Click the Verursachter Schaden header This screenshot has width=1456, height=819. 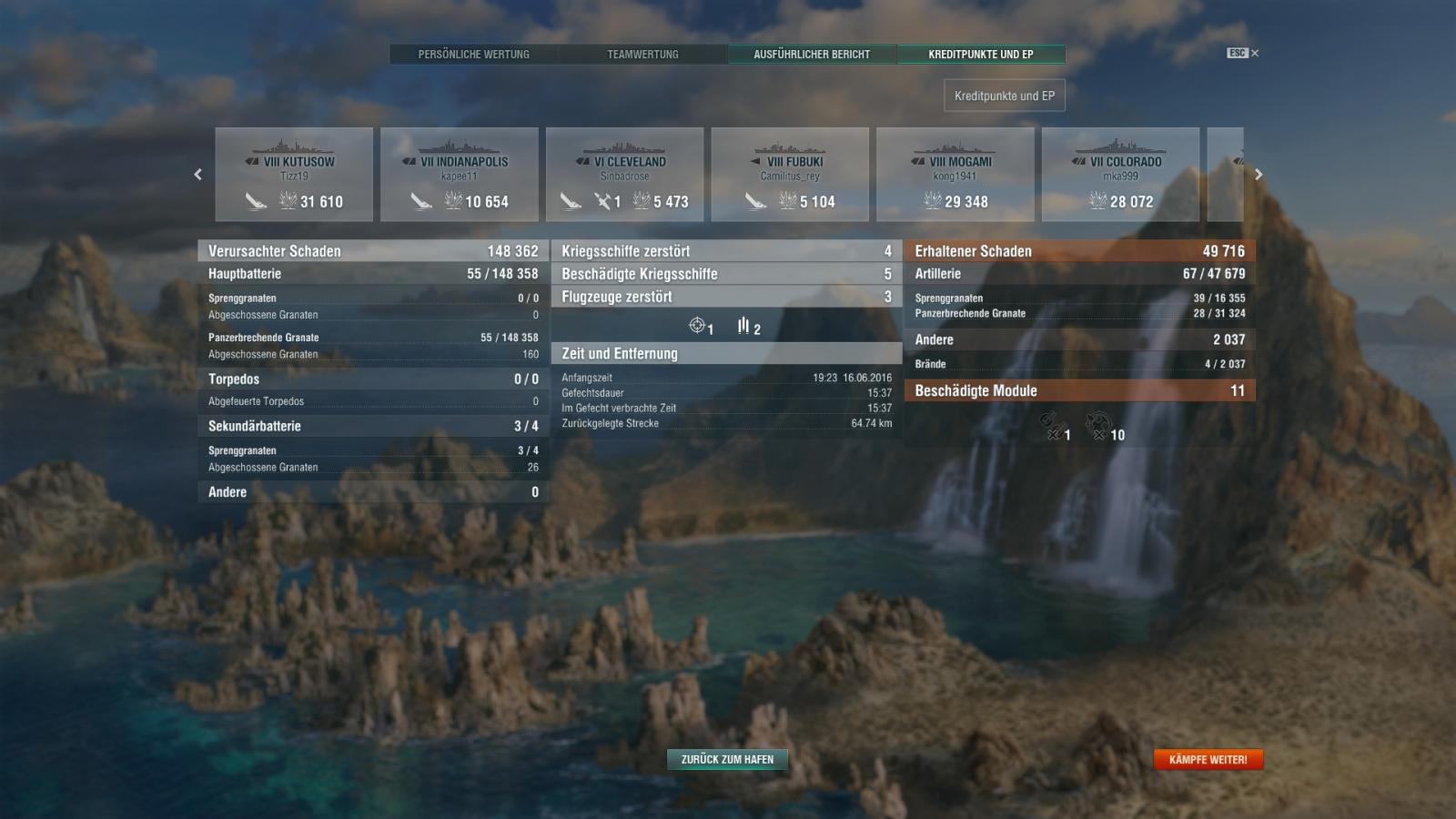tap(373, 251)
